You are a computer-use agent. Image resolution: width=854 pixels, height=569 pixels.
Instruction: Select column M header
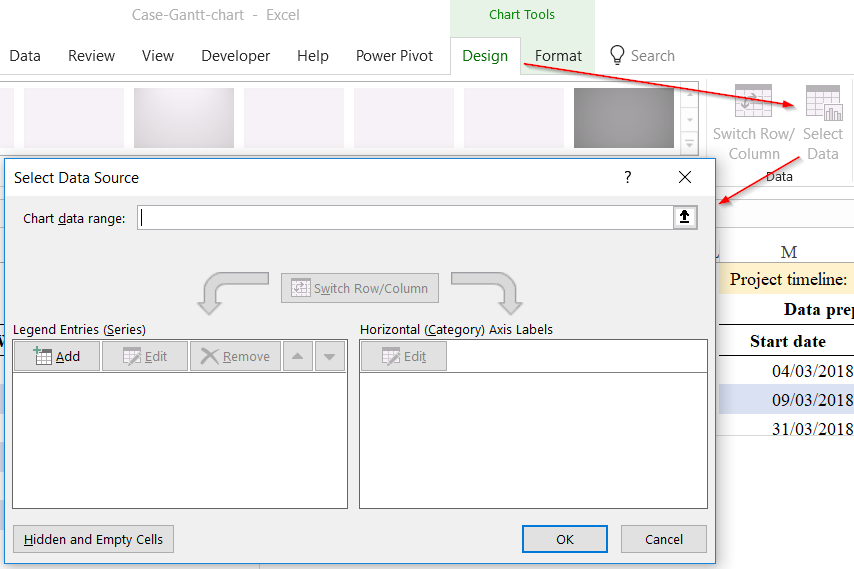click(788, 252)
